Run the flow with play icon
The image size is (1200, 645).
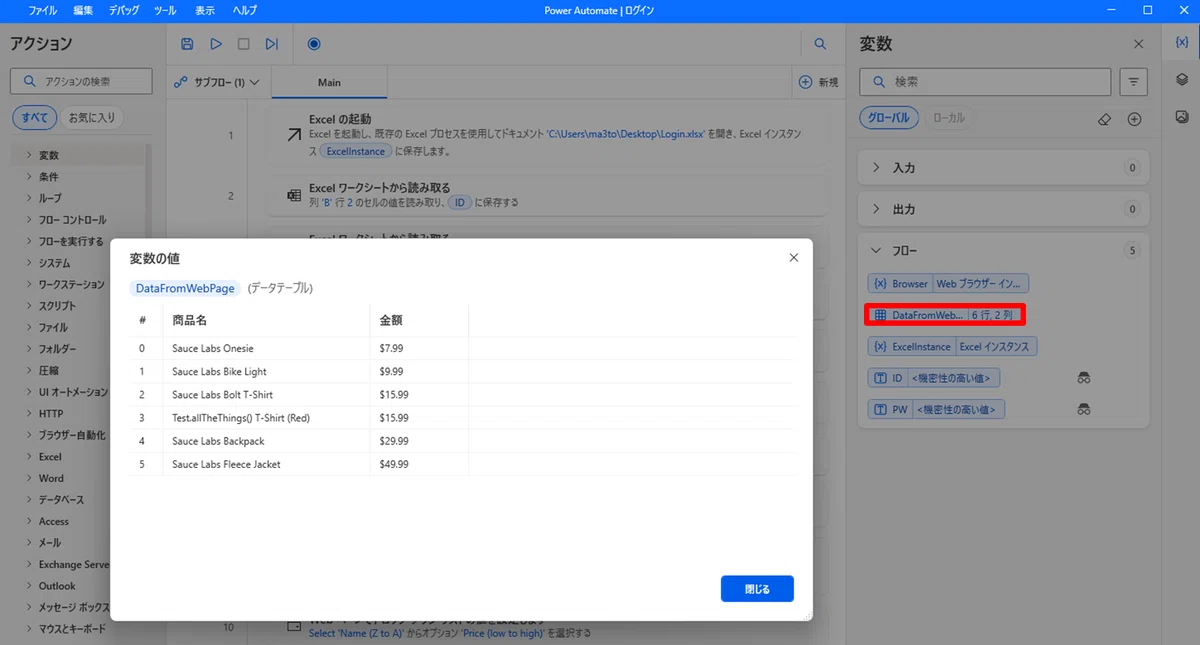216,44
